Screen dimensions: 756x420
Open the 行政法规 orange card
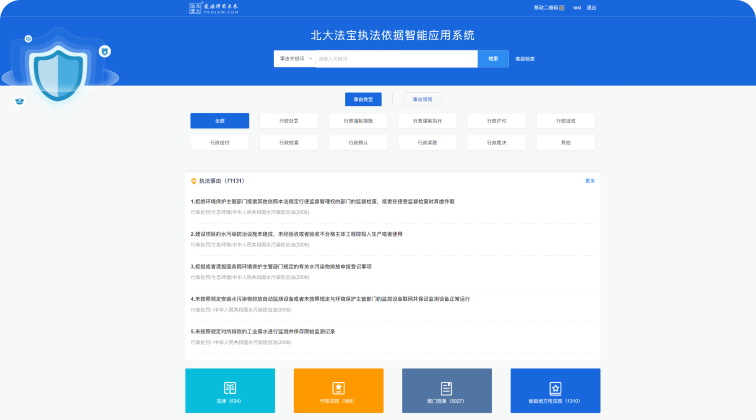click(x=338, y=391)
